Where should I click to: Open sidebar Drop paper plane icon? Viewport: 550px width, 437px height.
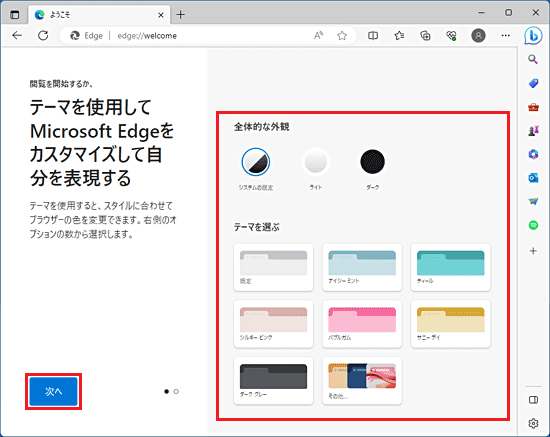[533, 201]
